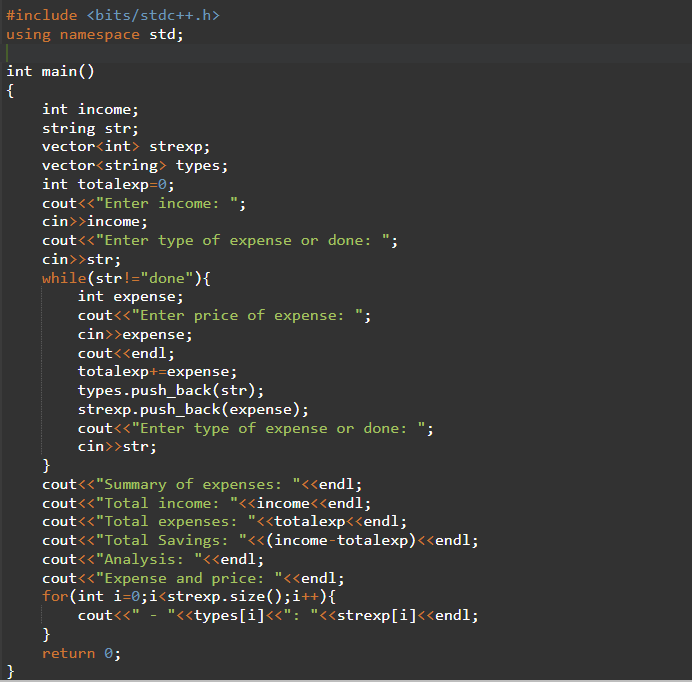Click the cout "Total Savings: " line
This screenshot has width=692, height=682.
coord(260,541)
